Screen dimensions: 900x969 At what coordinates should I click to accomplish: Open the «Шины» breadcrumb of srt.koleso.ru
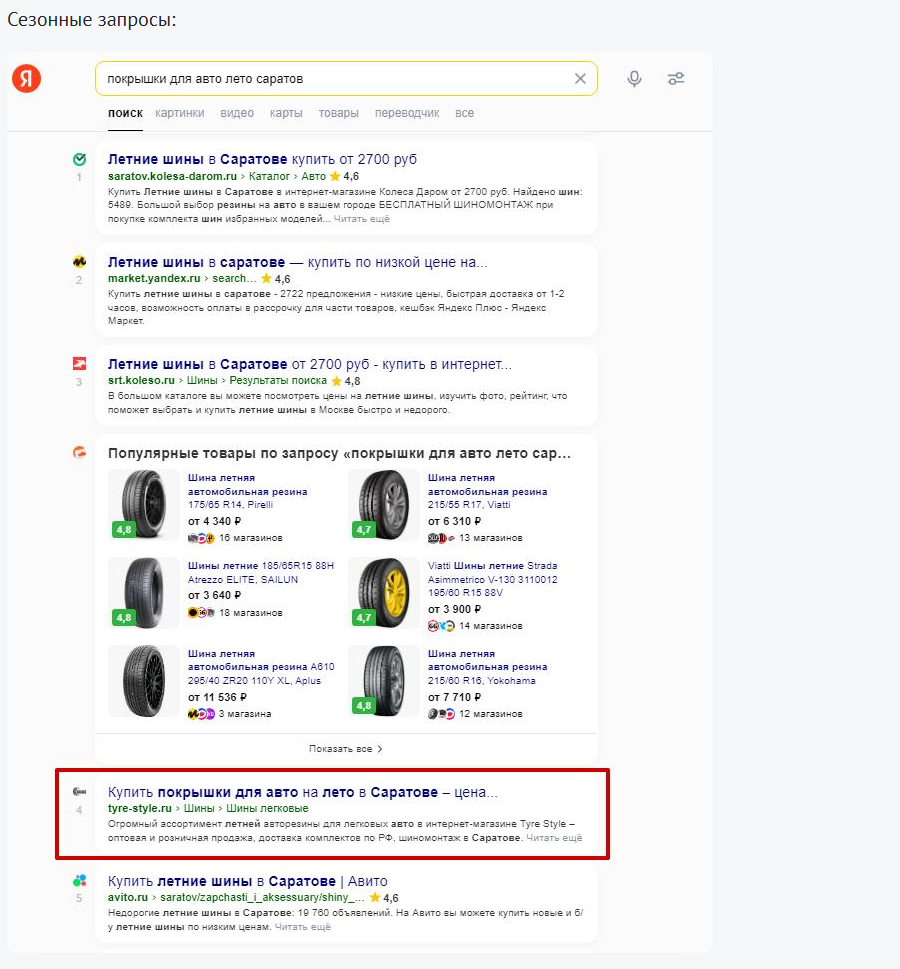coord(202,380)
